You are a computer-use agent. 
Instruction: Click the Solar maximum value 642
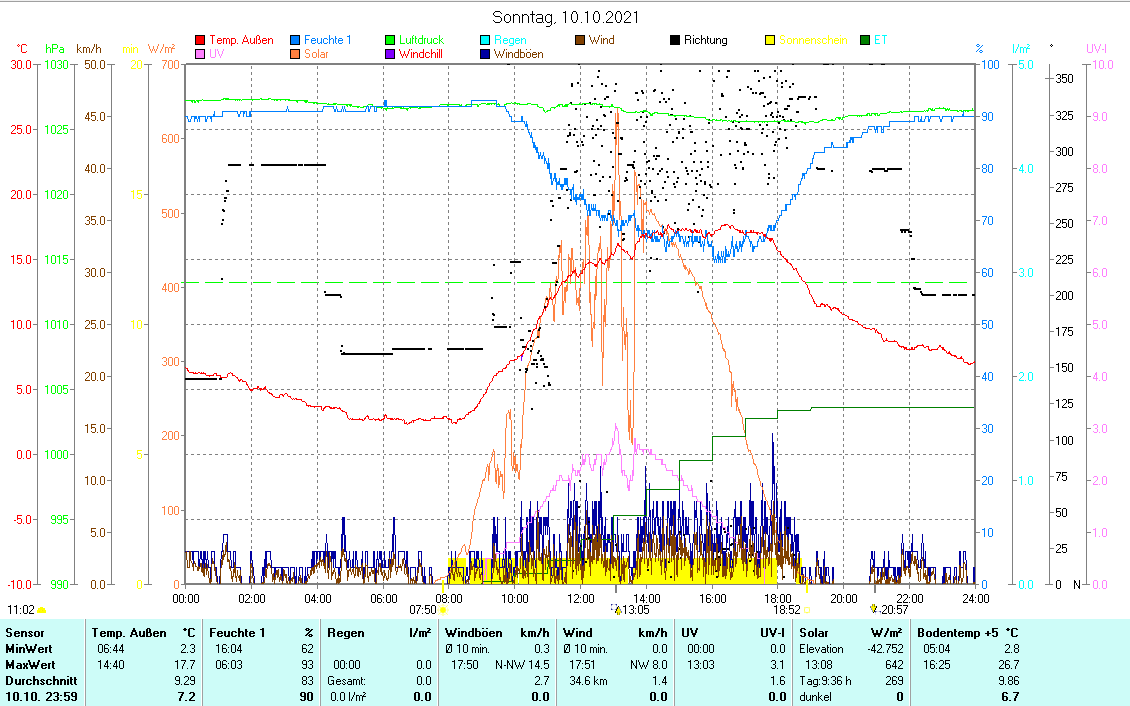(x=894, y=665)
